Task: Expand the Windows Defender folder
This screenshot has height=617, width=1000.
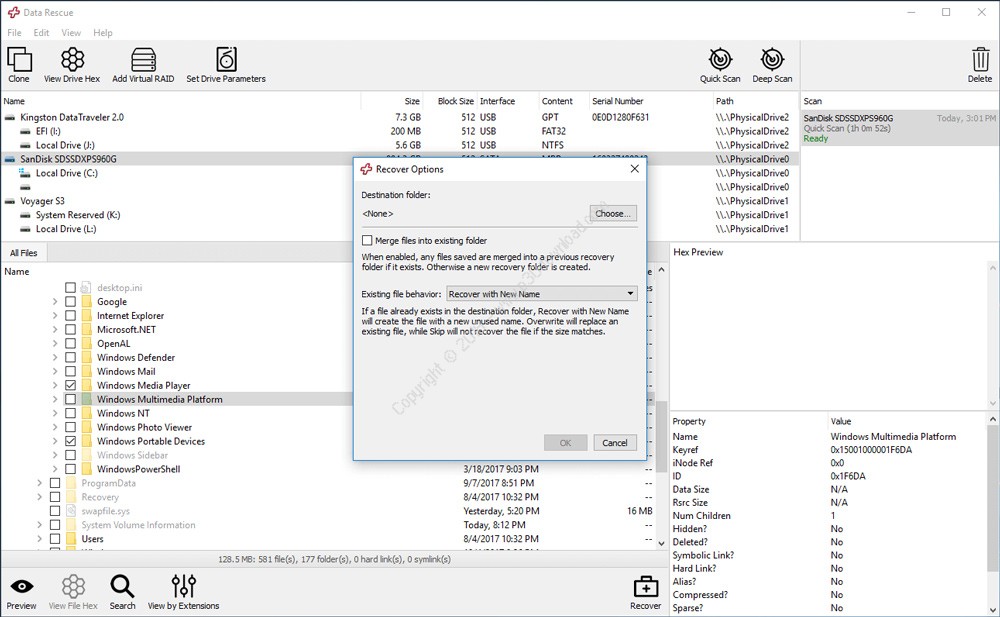Action: (x=55, y=358)
